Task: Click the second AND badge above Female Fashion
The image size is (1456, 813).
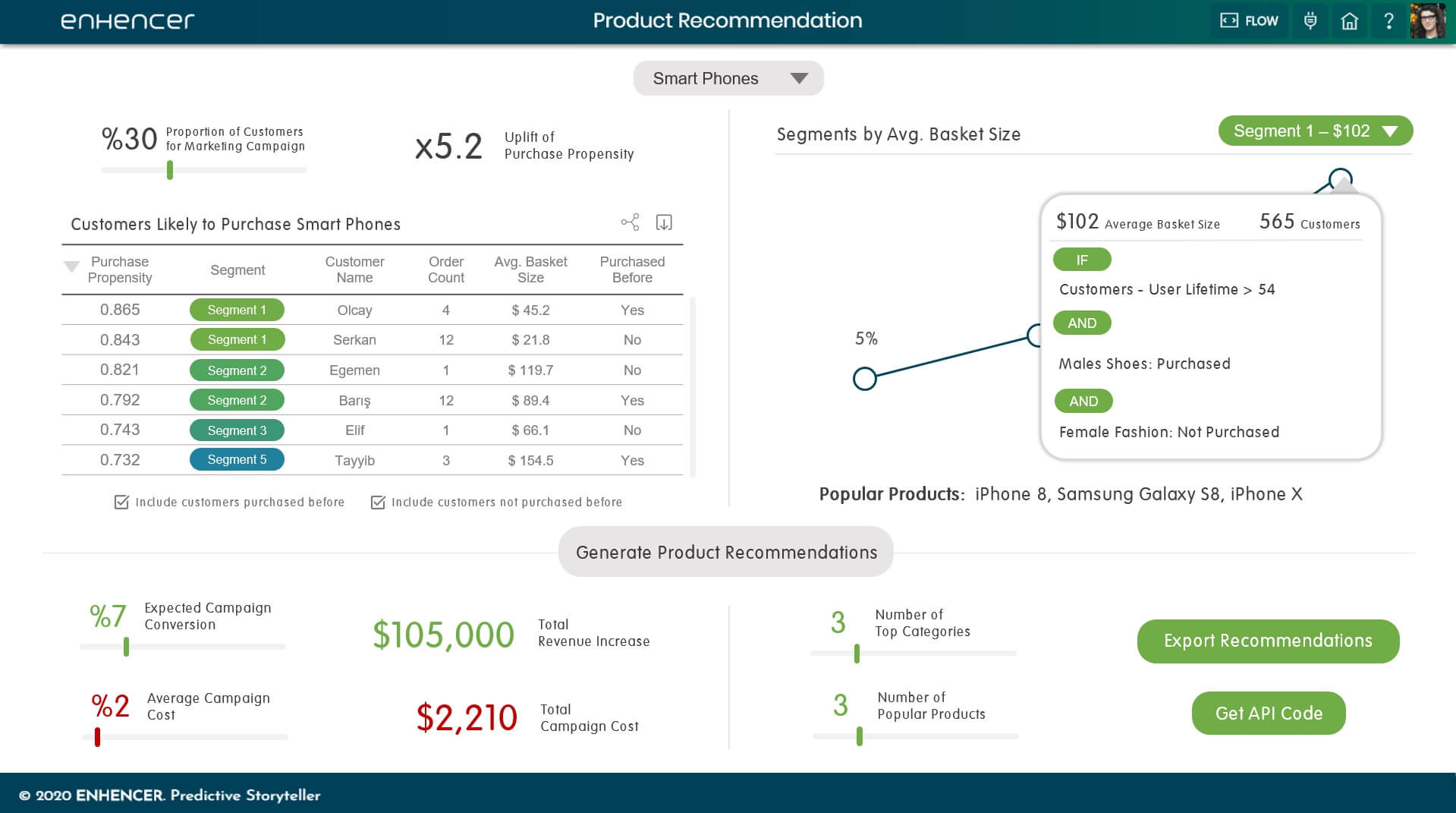Action: [x=1083, y=401]
